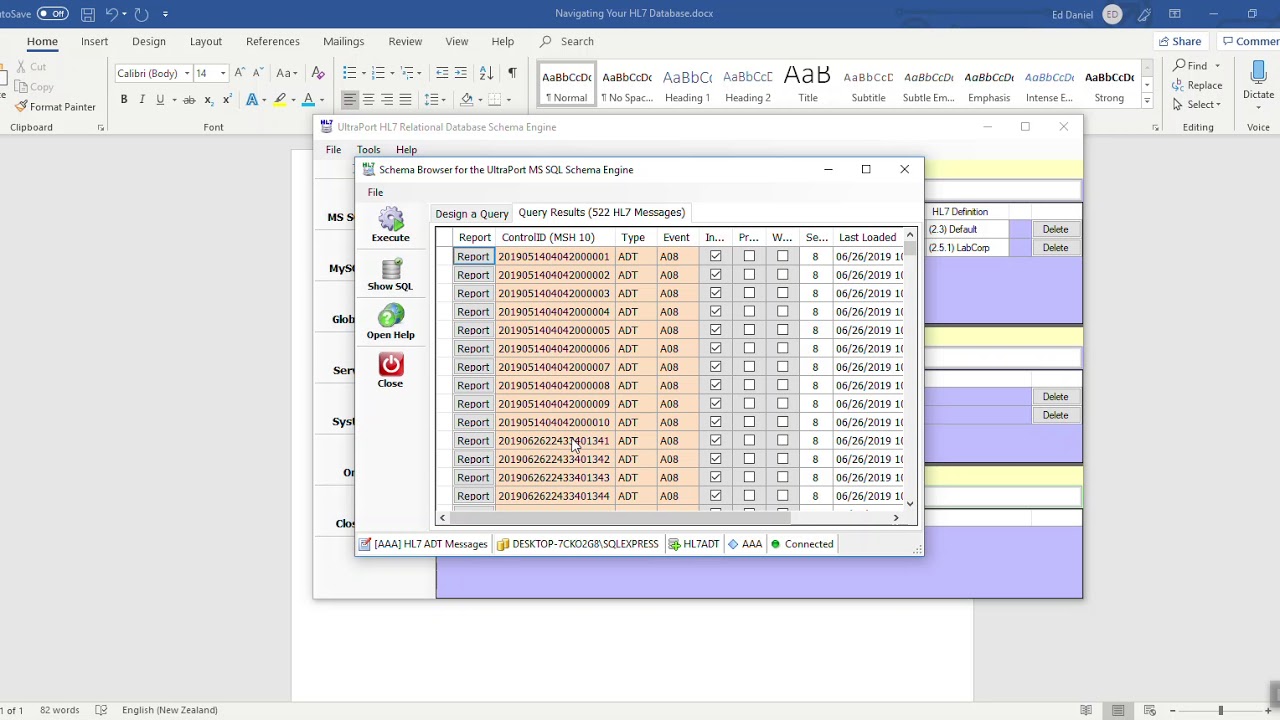Check W... checkbox for ControlID ending 0009
The height and width of the screenshot is (720, 1280).
pos(782,404)
